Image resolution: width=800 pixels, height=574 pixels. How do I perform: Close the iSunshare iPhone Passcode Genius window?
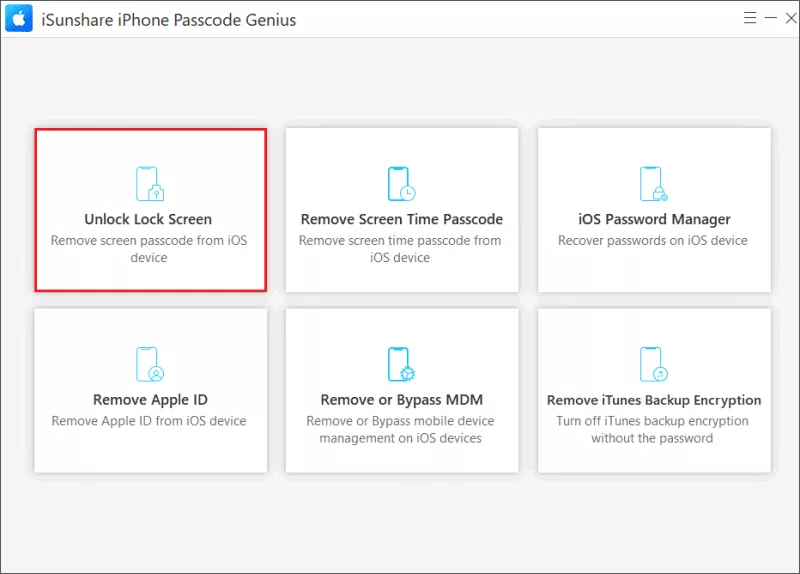[791, 18]
